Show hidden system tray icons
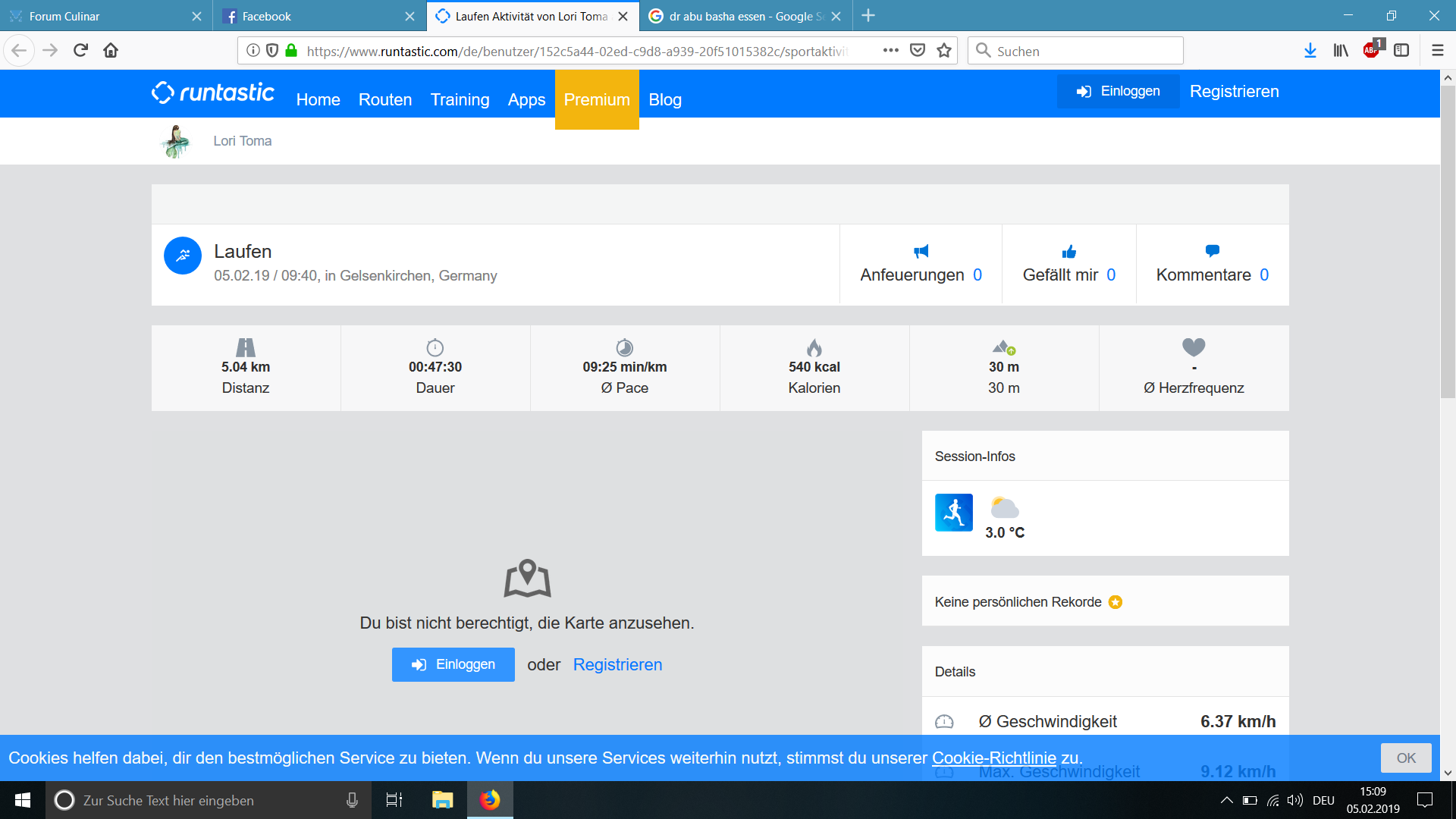This screenshot has height=819, width=1456. click(x=1226, y=800)
